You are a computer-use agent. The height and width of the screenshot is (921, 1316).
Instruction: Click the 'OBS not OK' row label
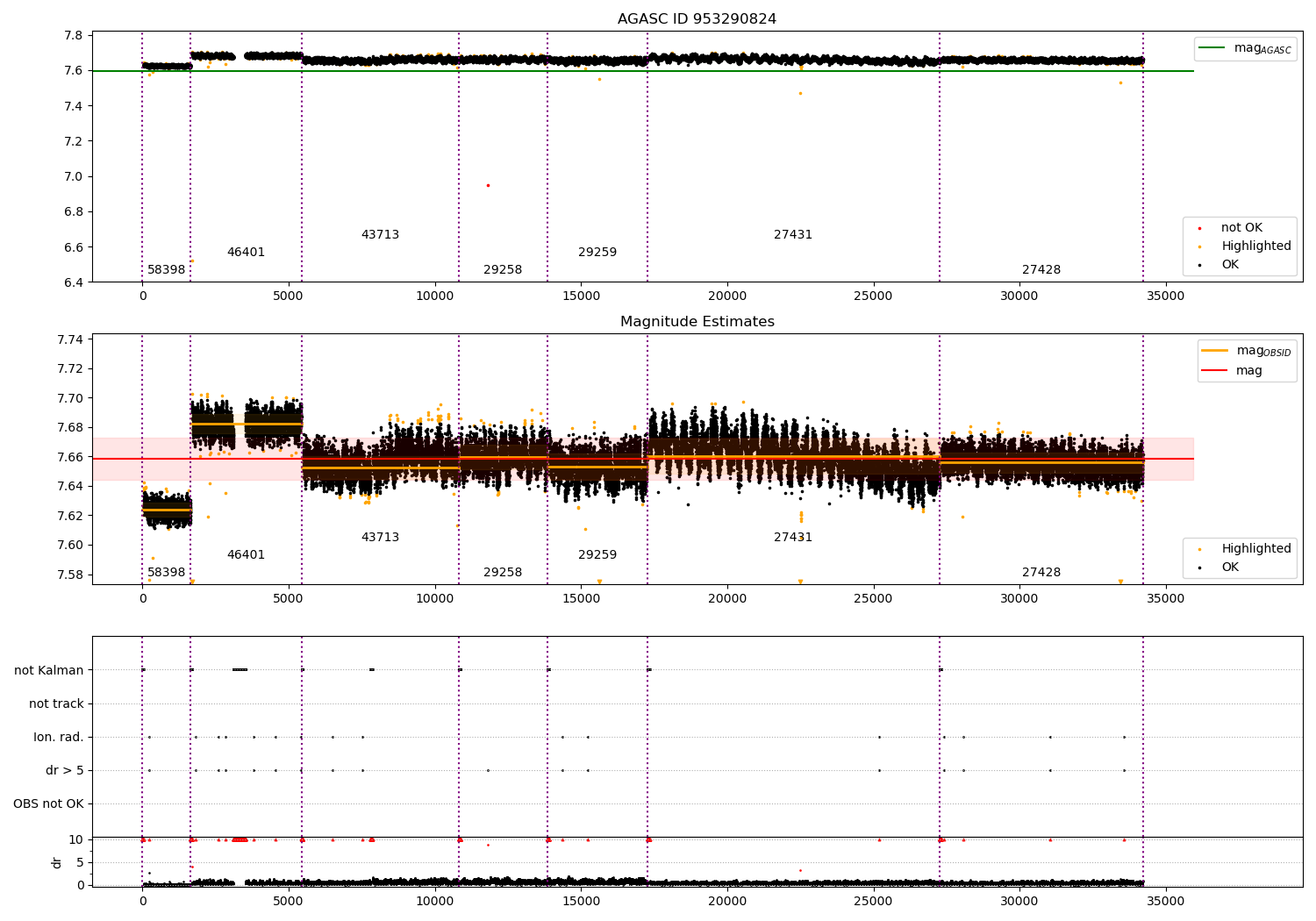coord(48,804)
